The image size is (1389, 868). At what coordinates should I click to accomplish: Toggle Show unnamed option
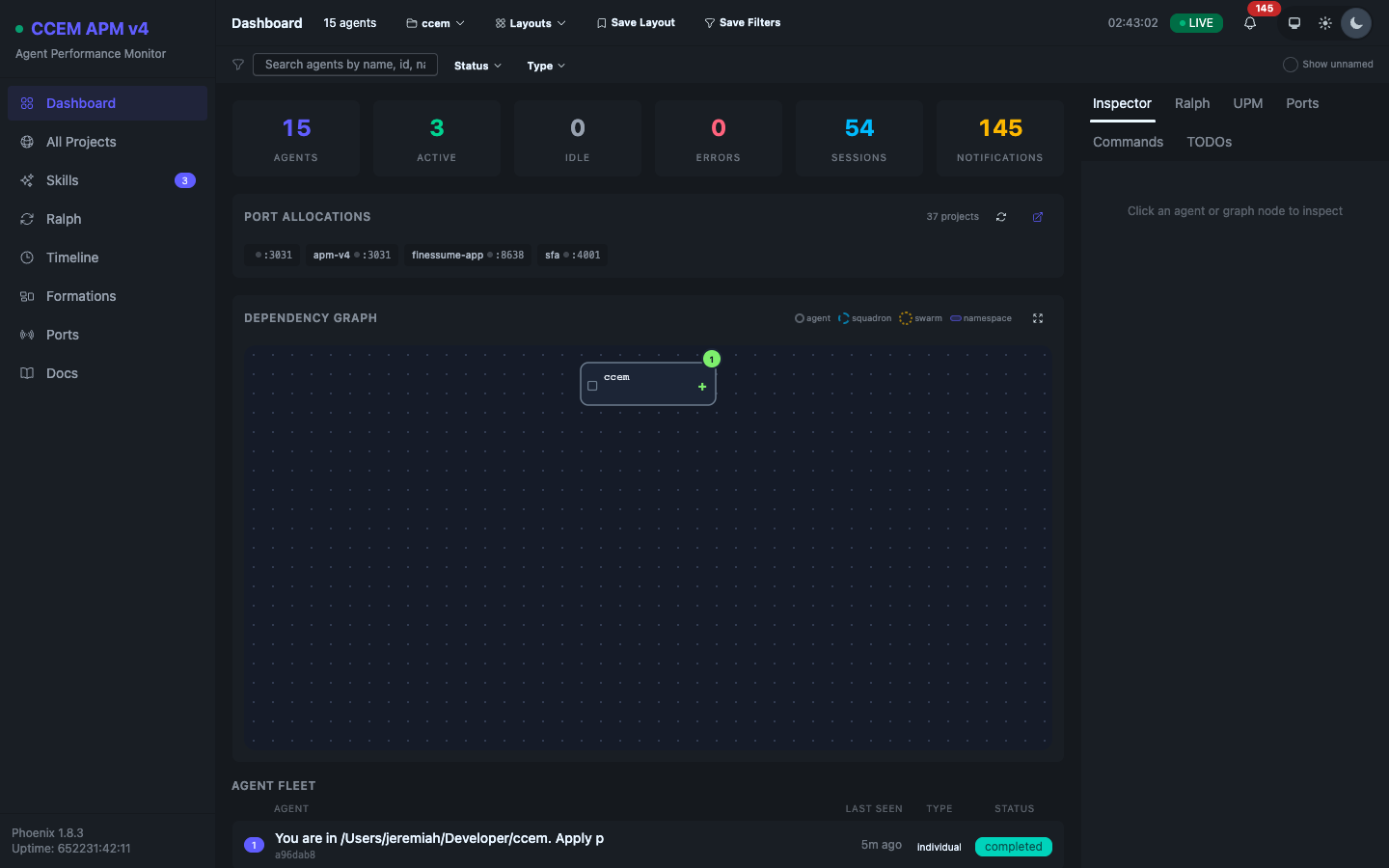1291,65
